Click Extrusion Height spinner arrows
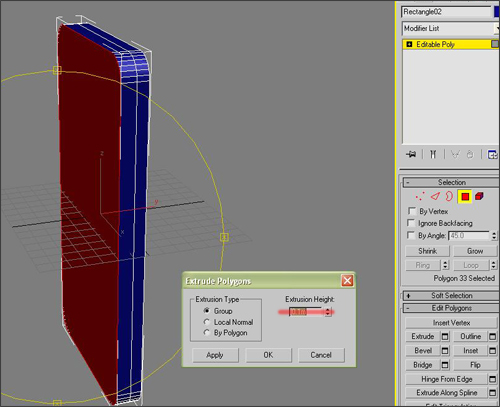 (x=328, y=312)
